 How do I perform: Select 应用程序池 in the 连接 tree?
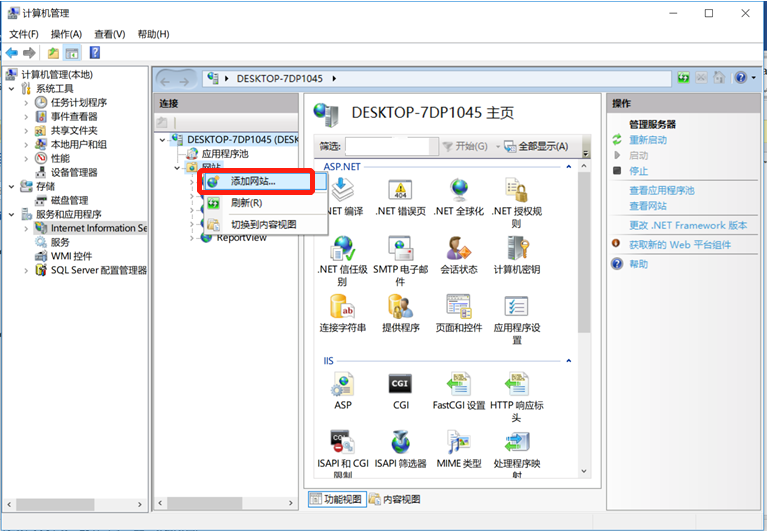point(225,154)
